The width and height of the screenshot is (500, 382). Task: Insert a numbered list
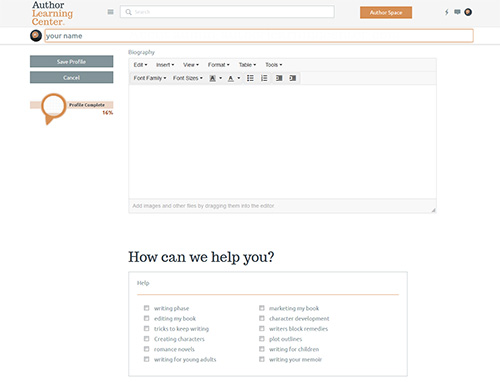[264, 78]
